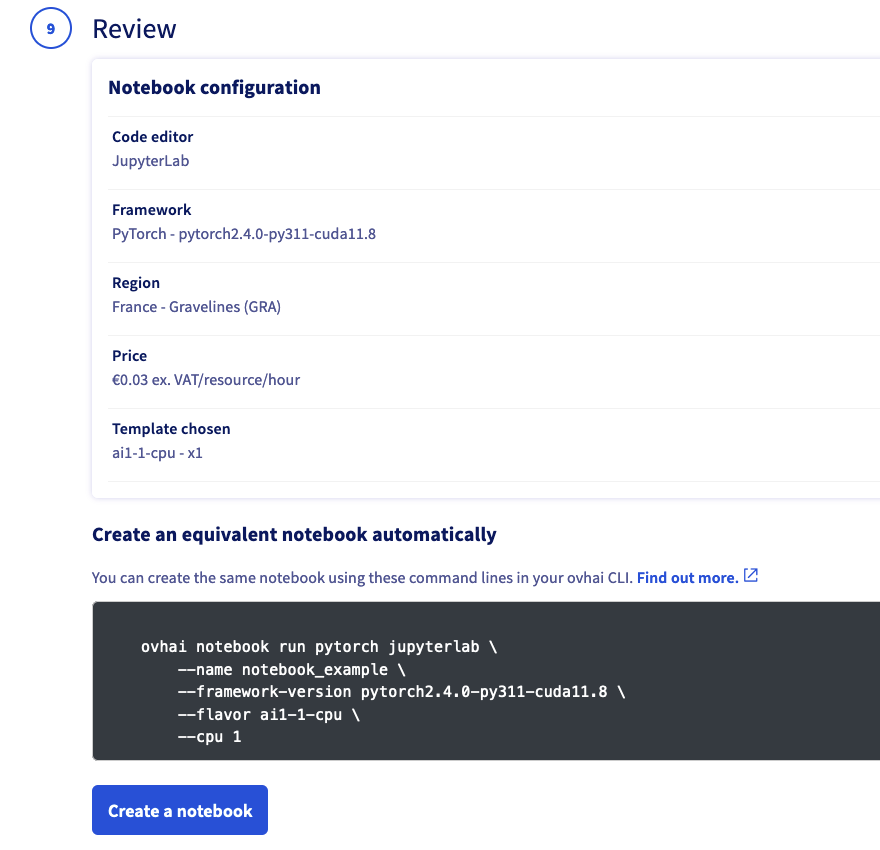Click the Create an equivalent notebook automatically heading
Viewport: 880px width, 850px height.
(x=294, y=535)
